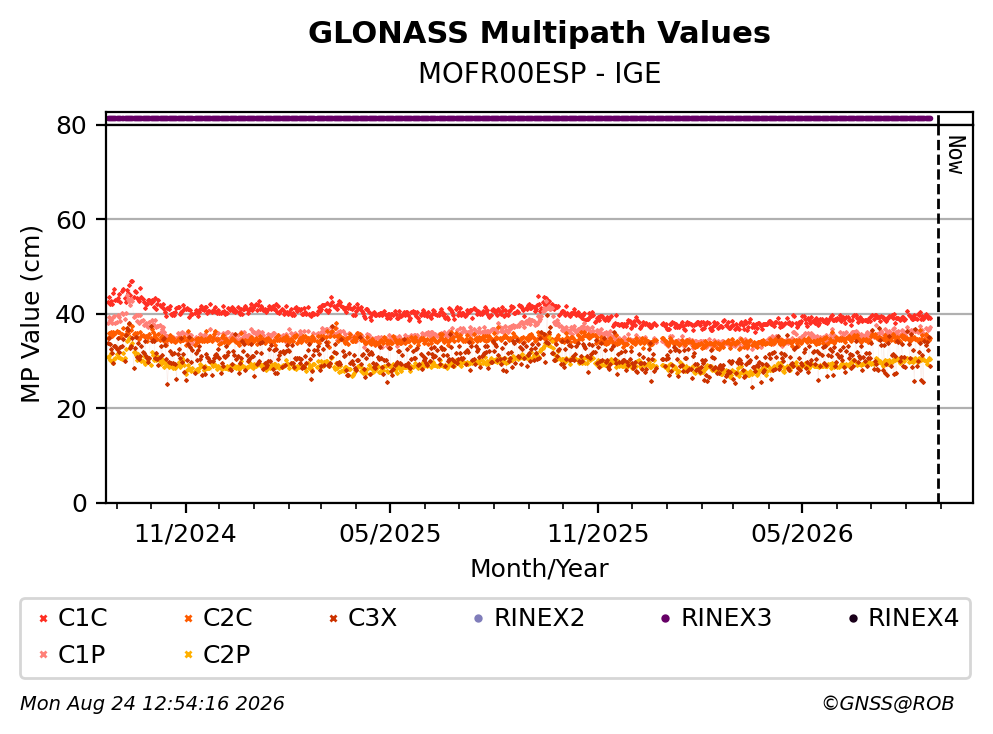Image resolution: width=993 pixels, height=734 pixels.
Task: Click the 05/2026 x-axis tick label
Action: tap(802, 534)
